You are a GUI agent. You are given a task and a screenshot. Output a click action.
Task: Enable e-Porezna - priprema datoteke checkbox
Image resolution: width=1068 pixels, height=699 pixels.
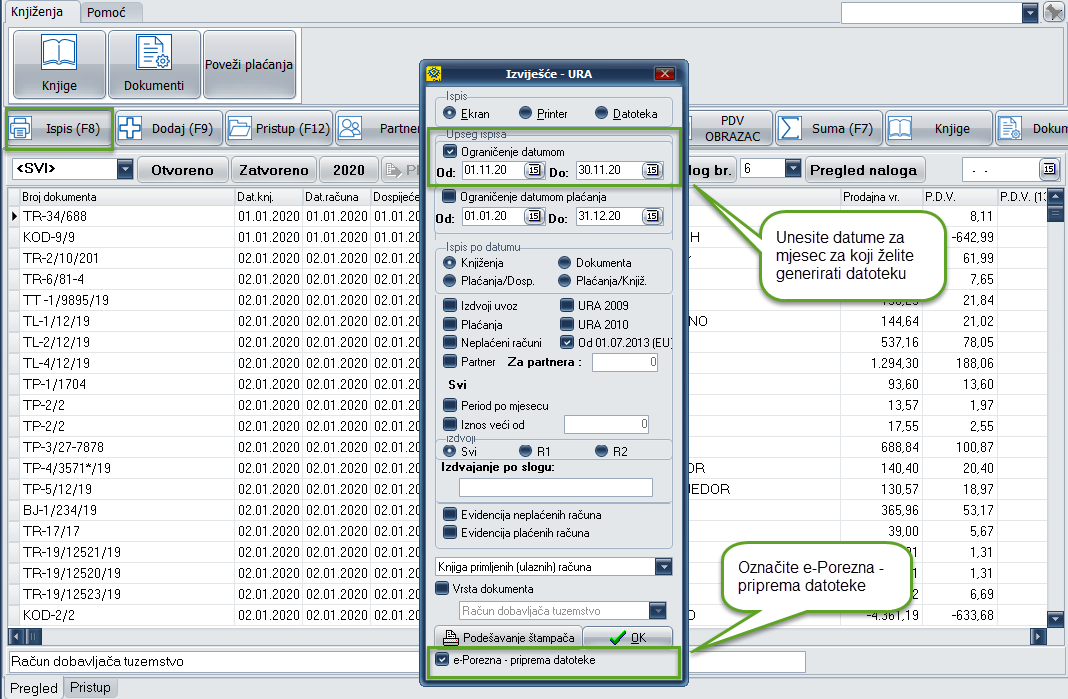pos(443,660)
